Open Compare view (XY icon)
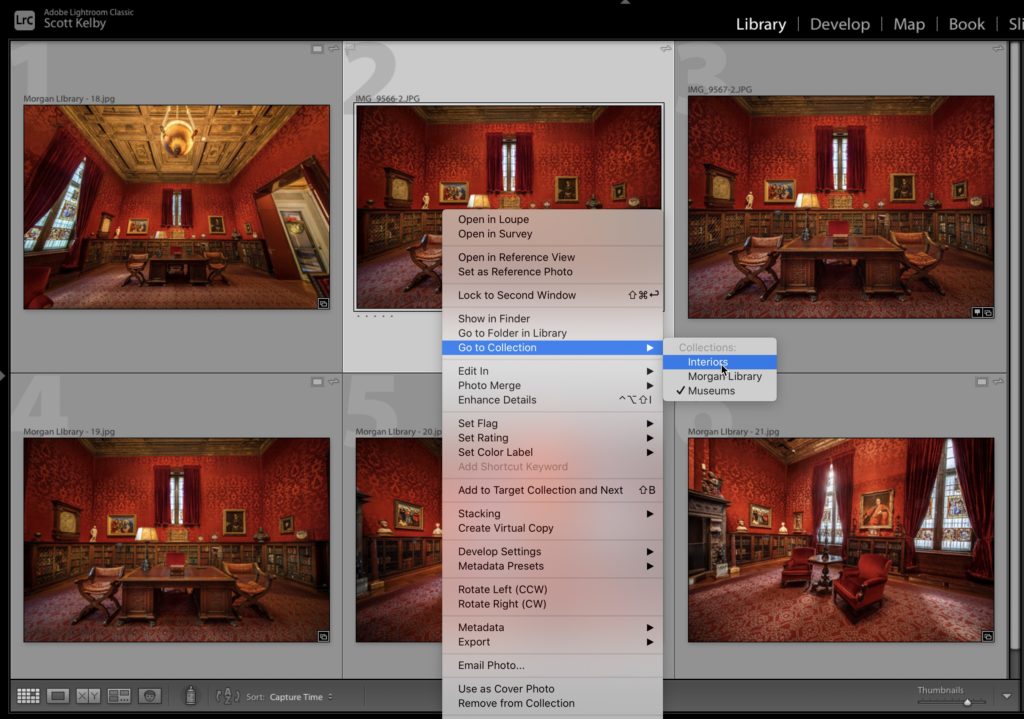Screen dimensions: 1024x719 (x=88, y=696)
